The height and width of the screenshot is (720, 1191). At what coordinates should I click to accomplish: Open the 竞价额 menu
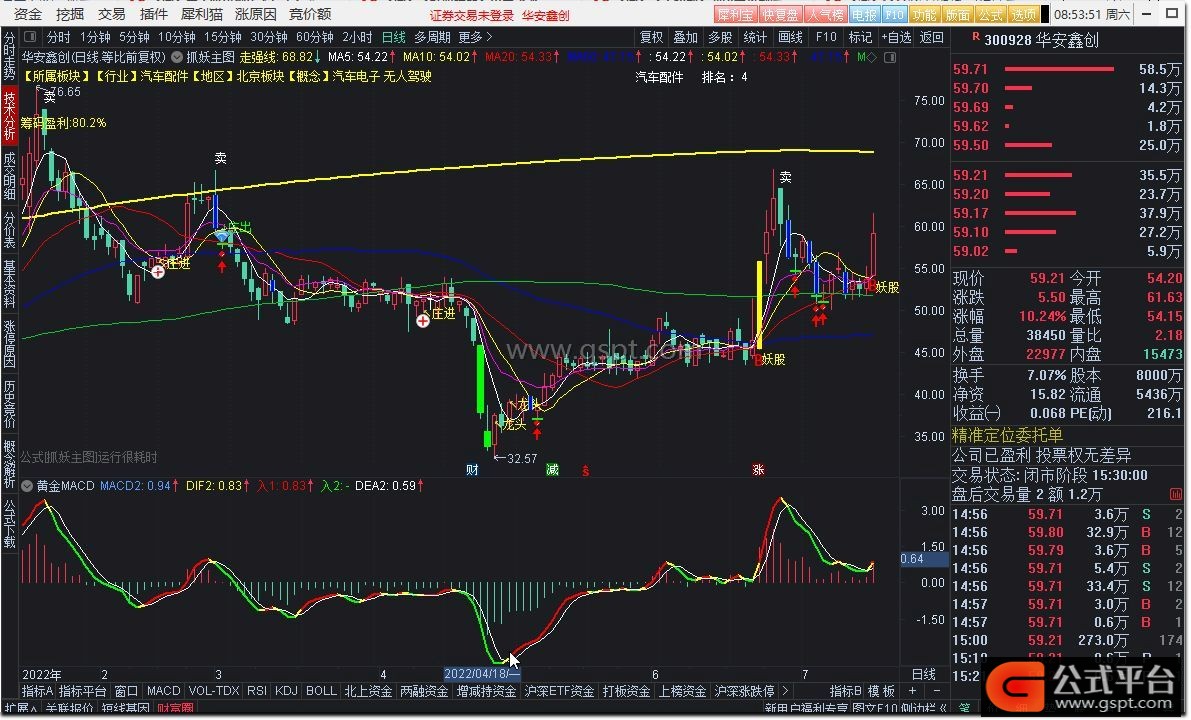(x=310, y=14)
